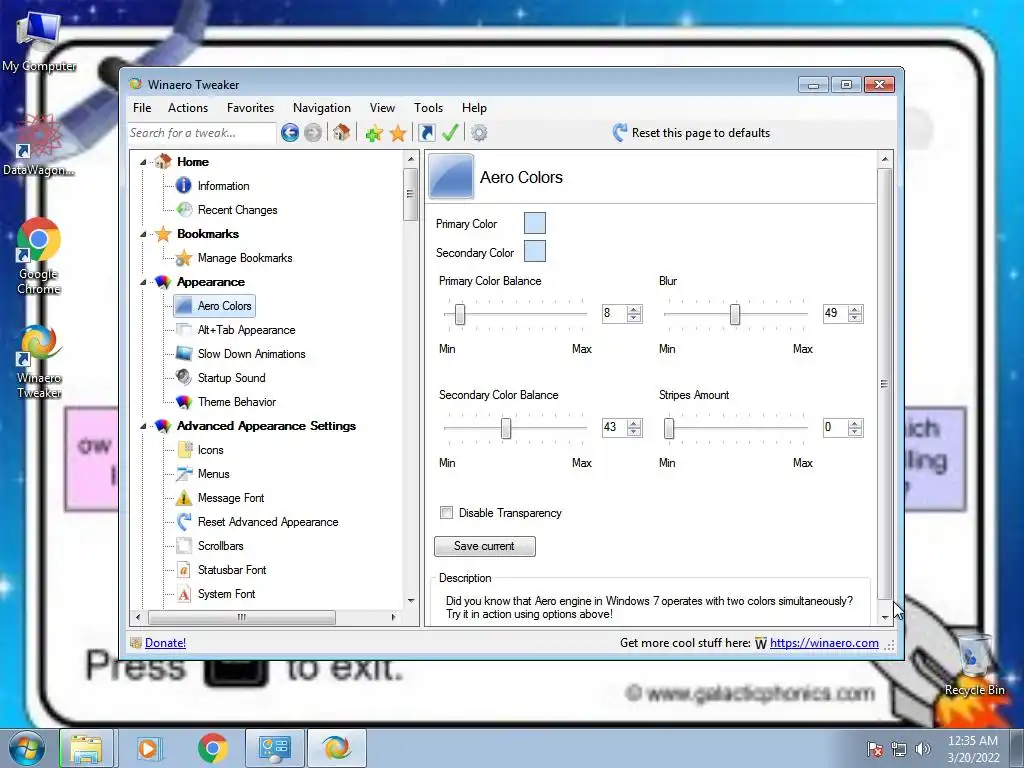Click the Alt+Tab Appearance item icon
The image size is (1024, 768).
(x=184, y=330)
